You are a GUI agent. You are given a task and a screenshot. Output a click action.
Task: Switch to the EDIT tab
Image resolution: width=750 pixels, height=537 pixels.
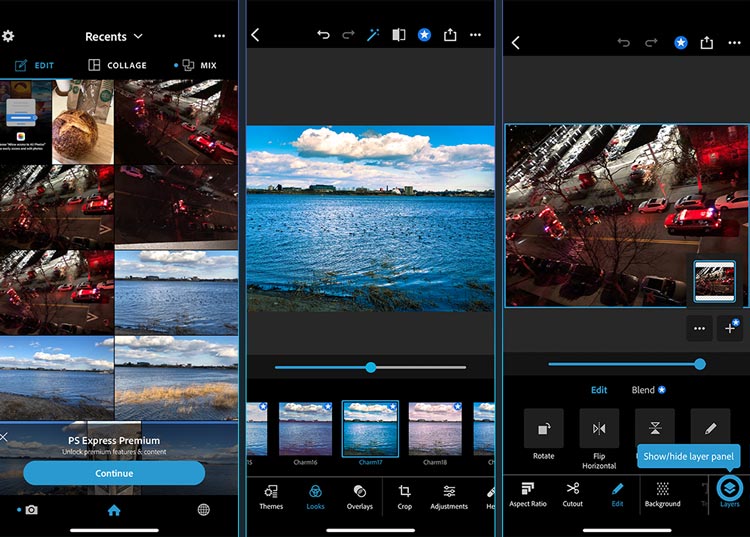[x=34, y=66]
